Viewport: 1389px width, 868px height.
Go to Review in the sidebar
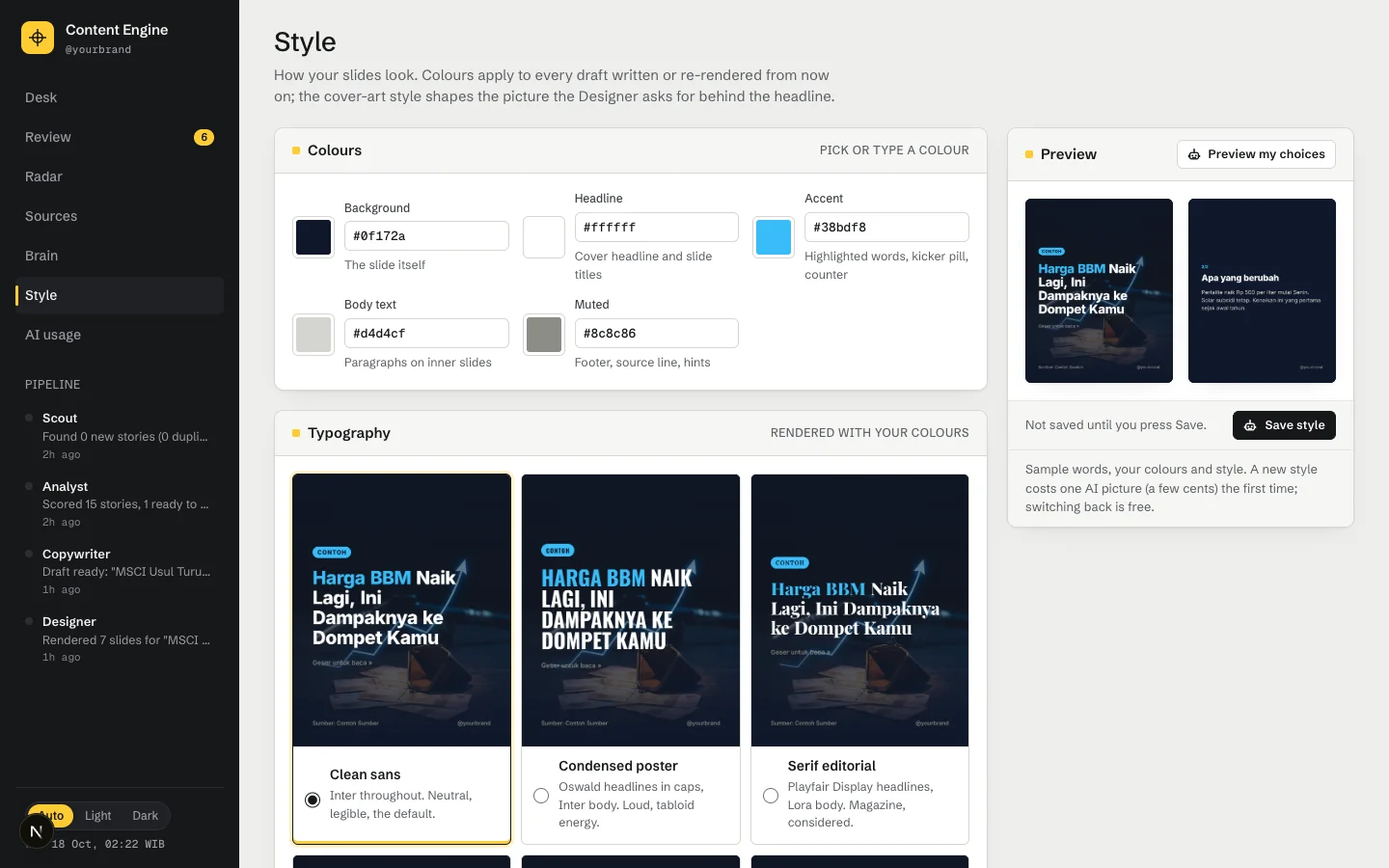pyautogui.click(x=120, y=137)
